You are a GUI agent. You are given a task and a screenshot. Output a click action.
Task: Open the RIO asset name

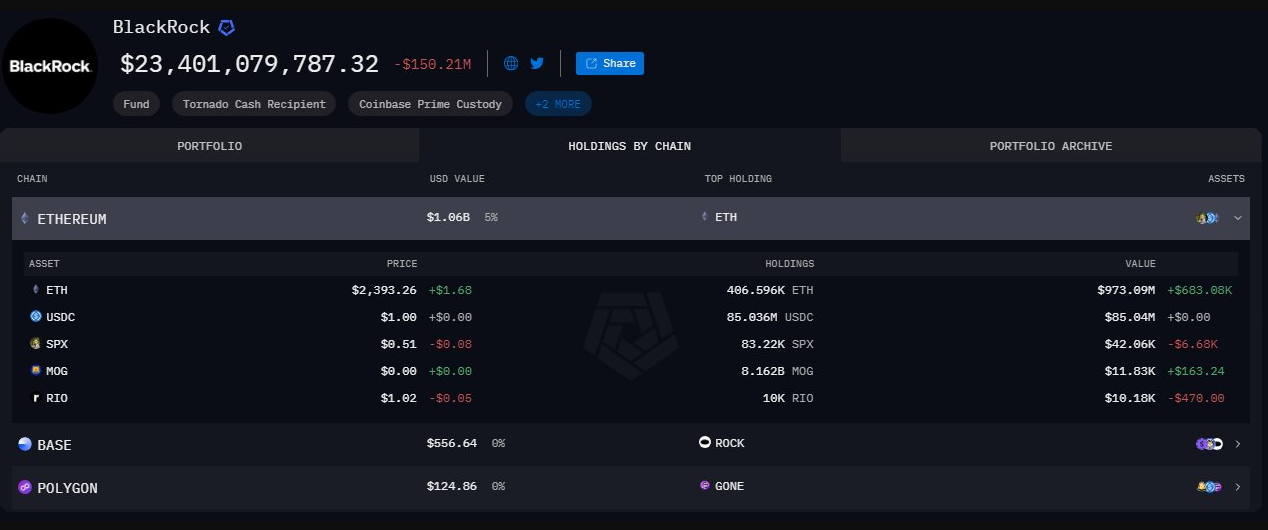(57, 398)
